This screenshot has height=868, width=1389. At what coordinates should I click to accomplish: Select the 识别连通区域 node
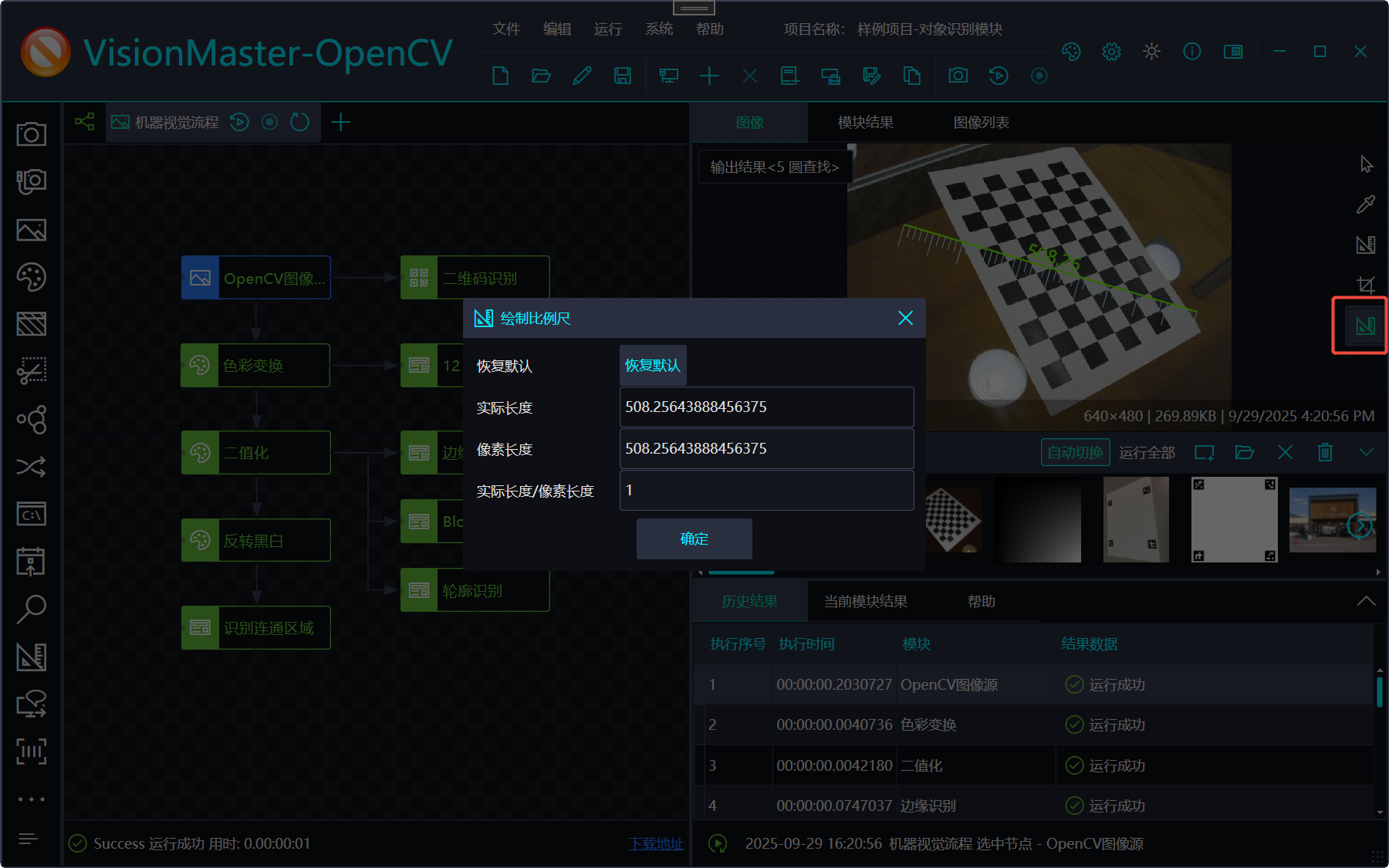[x=255, y=628]
